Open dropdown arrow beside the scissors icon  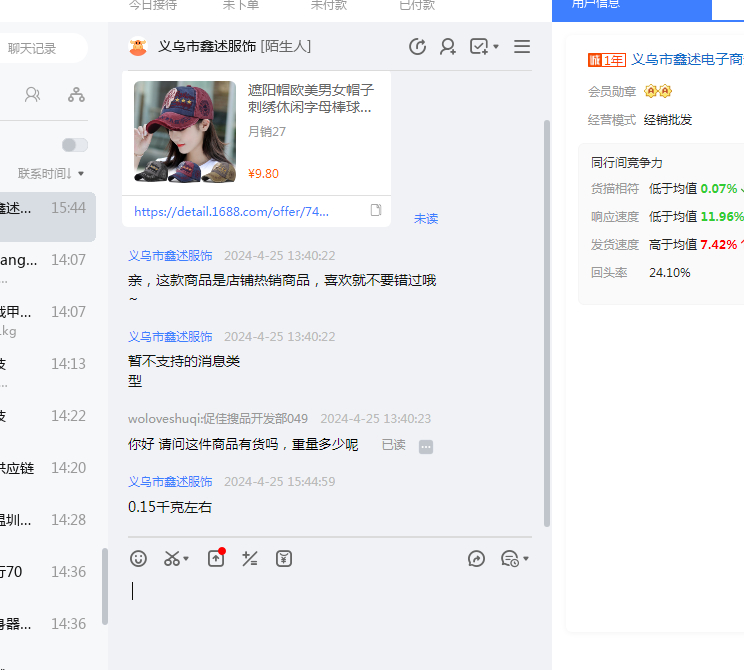[187, 559]
